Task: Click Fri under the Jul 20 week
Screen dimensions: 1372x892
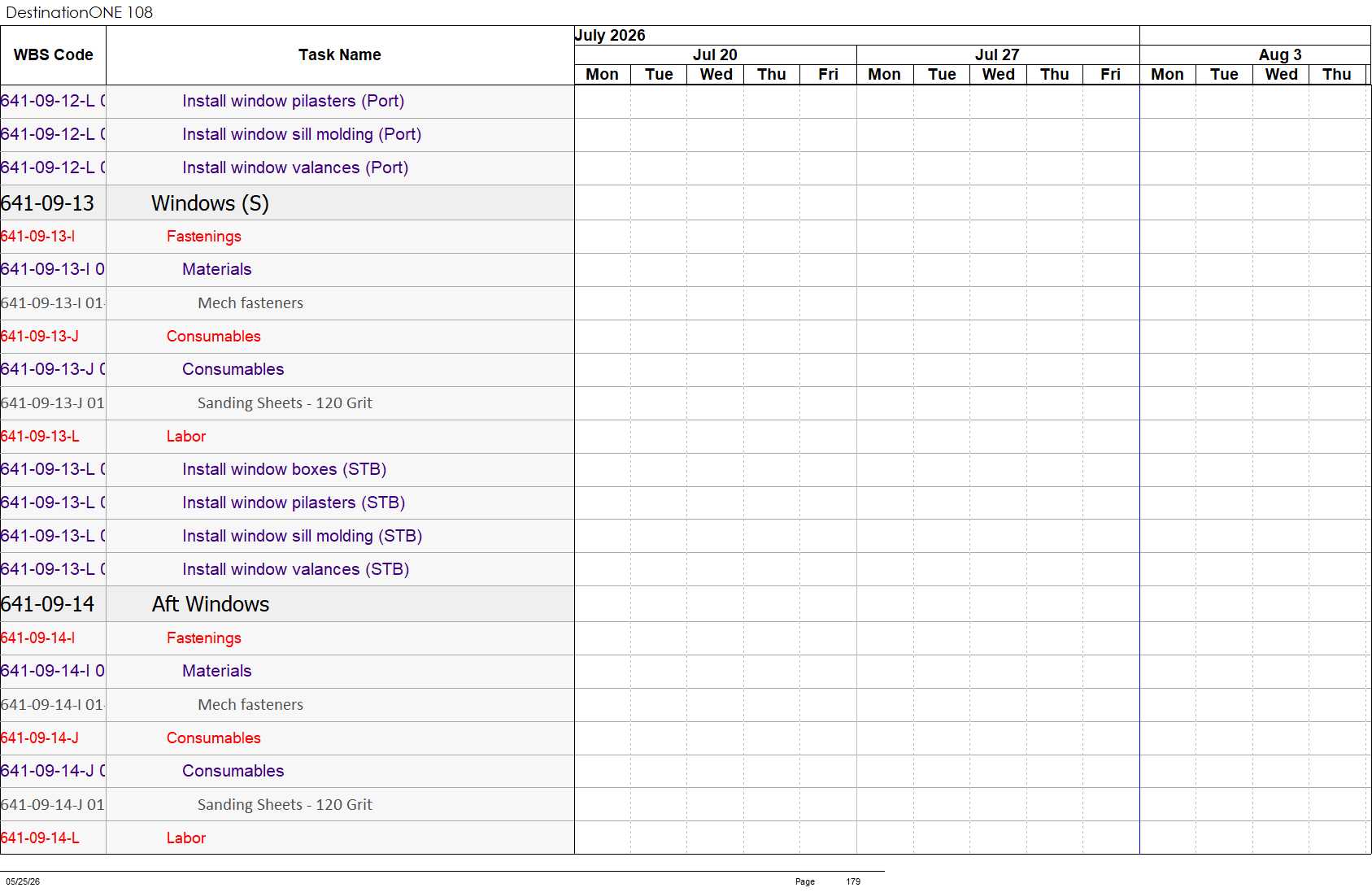Action: [x=828, y=74]
